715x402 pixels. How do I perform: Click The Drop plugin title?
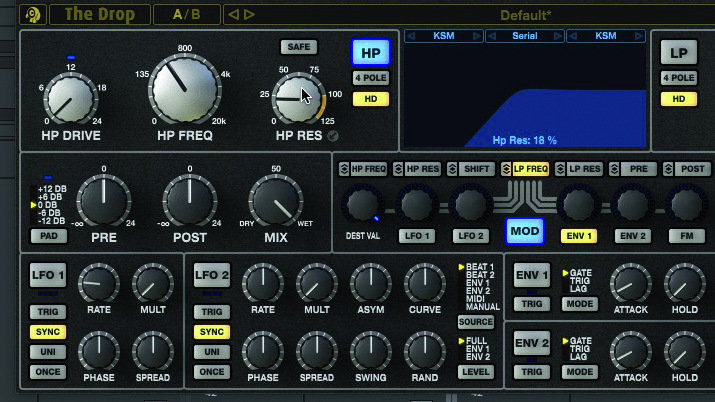[99, 15]
